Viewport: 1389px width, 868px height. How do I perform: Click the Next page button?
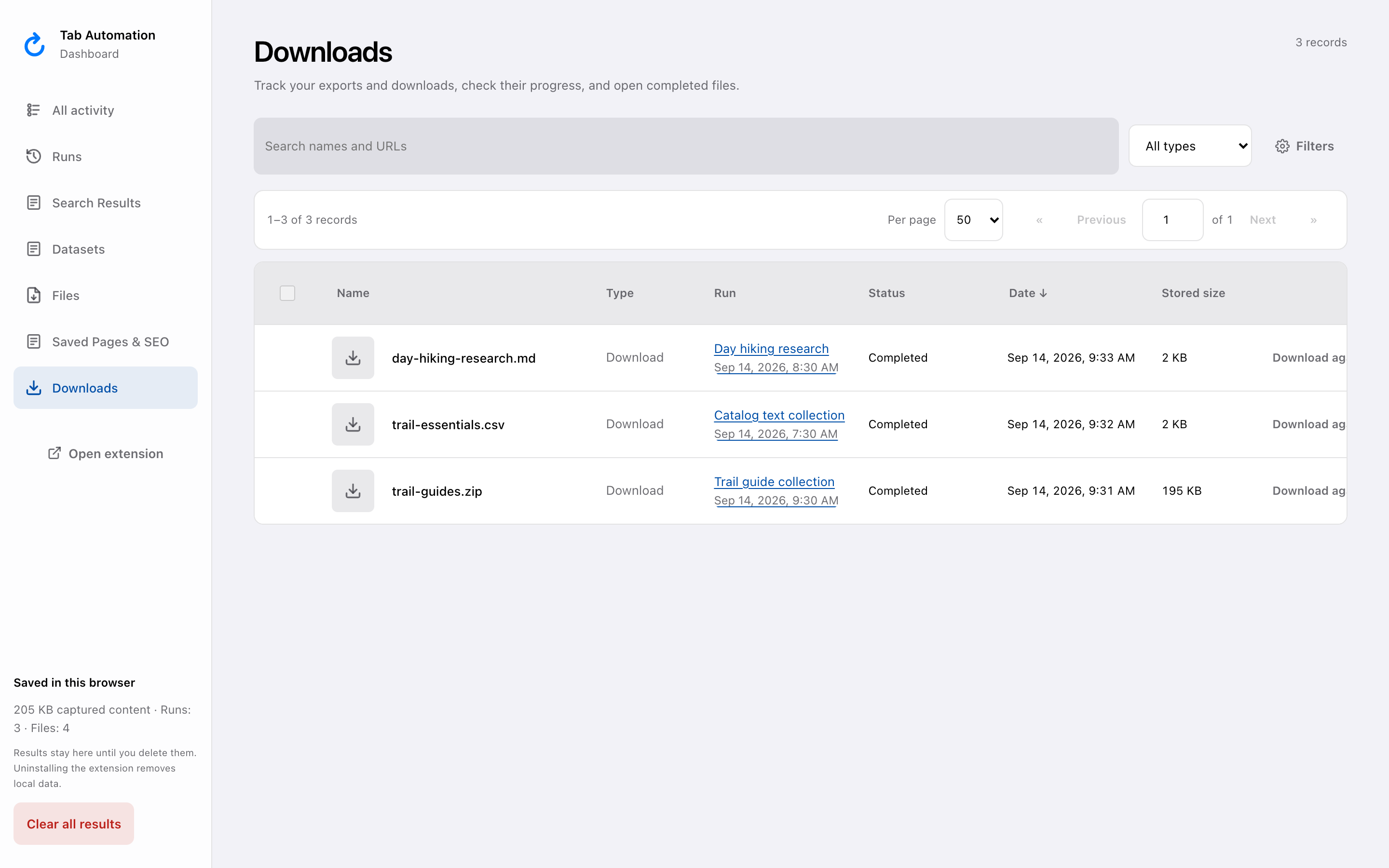pyautogui.click(x=1263, y=220)
